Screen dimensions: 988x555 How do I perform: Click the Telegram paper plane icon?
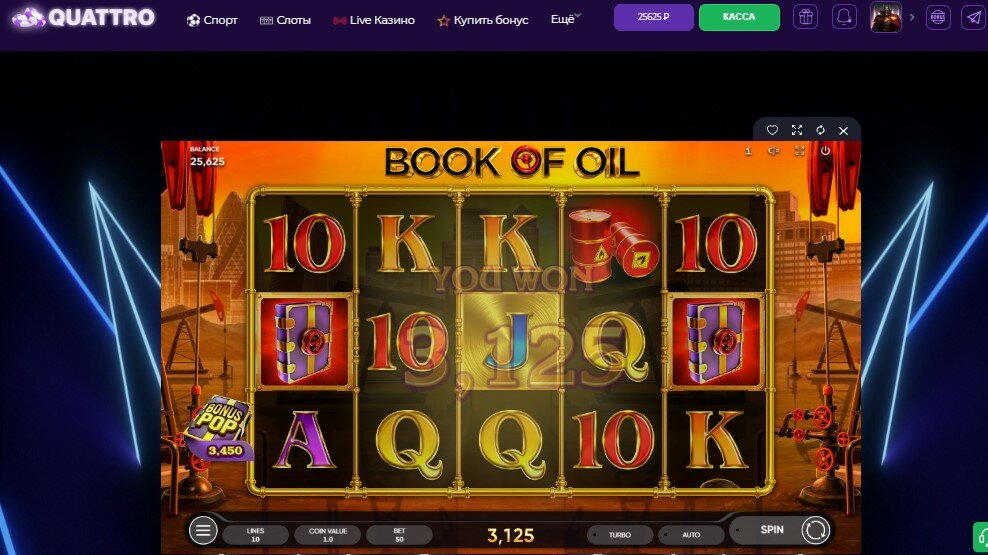pyautogui.click(x=974, y=17)
